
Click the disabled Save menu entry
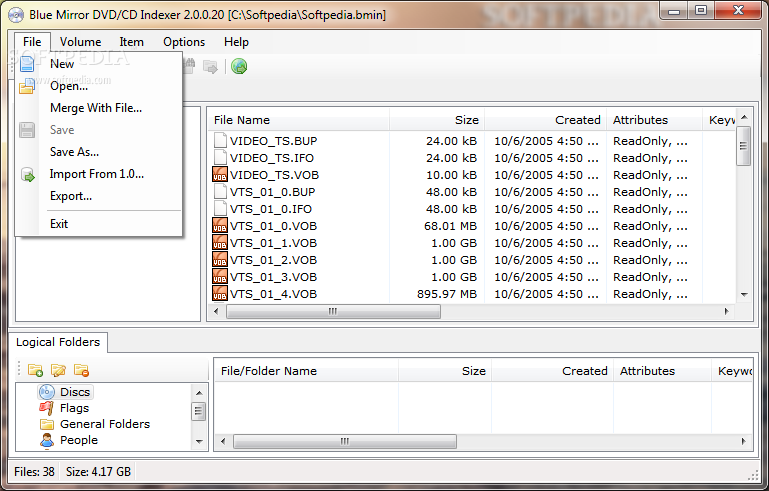(x=99, y=130)
